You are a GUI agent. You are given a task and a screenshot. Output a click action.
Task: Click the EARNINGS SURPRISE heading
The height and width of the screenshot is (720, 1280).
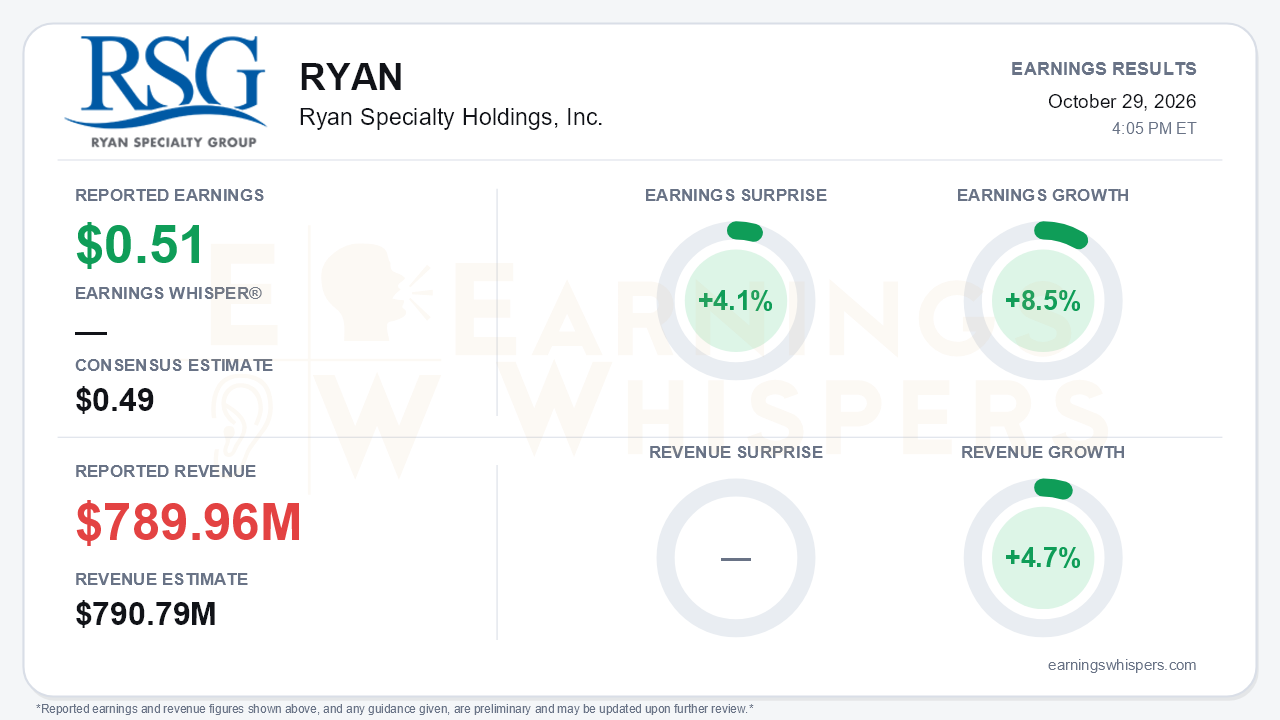tap(736, 195)
